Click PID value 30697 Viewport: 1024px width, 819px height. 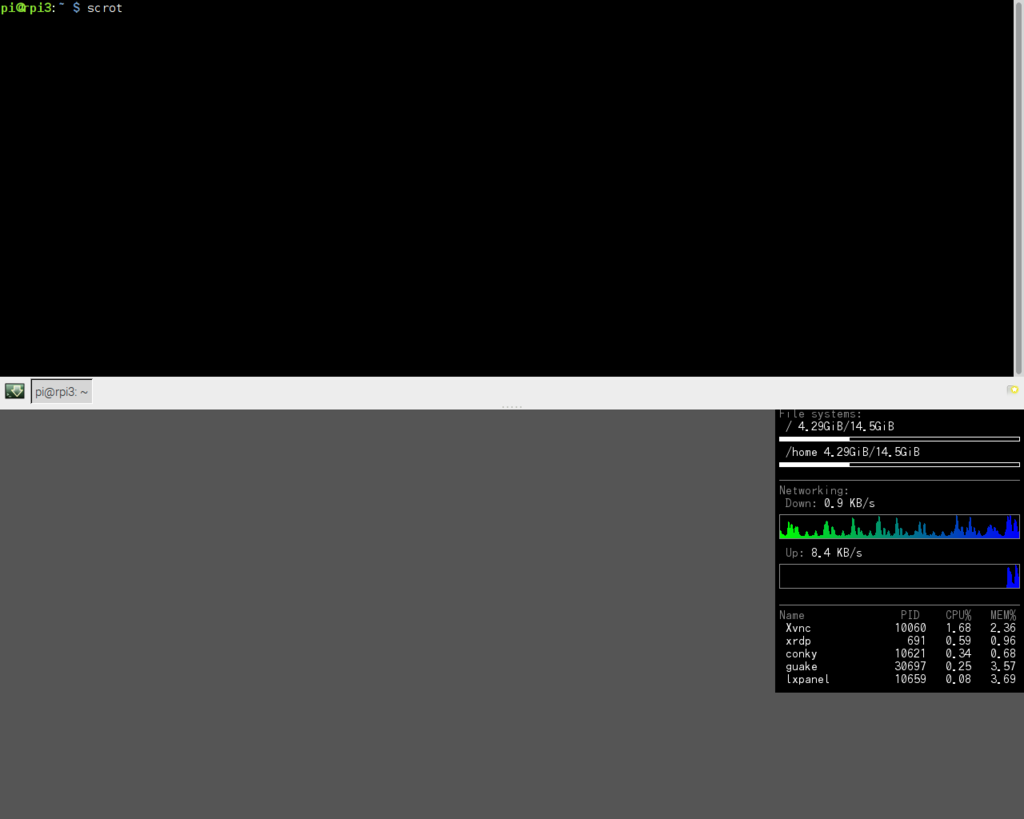(910, 666)
